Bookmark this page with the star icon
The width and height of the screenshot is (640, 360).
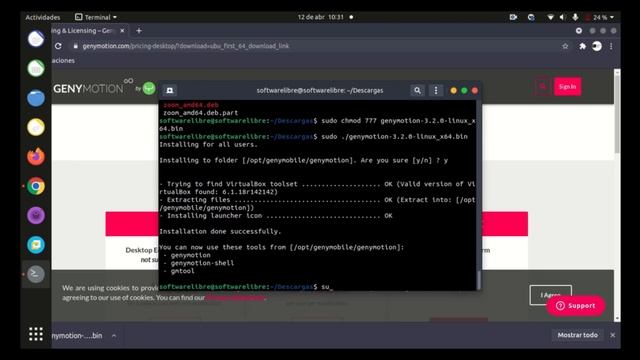[x=565, y=46]
